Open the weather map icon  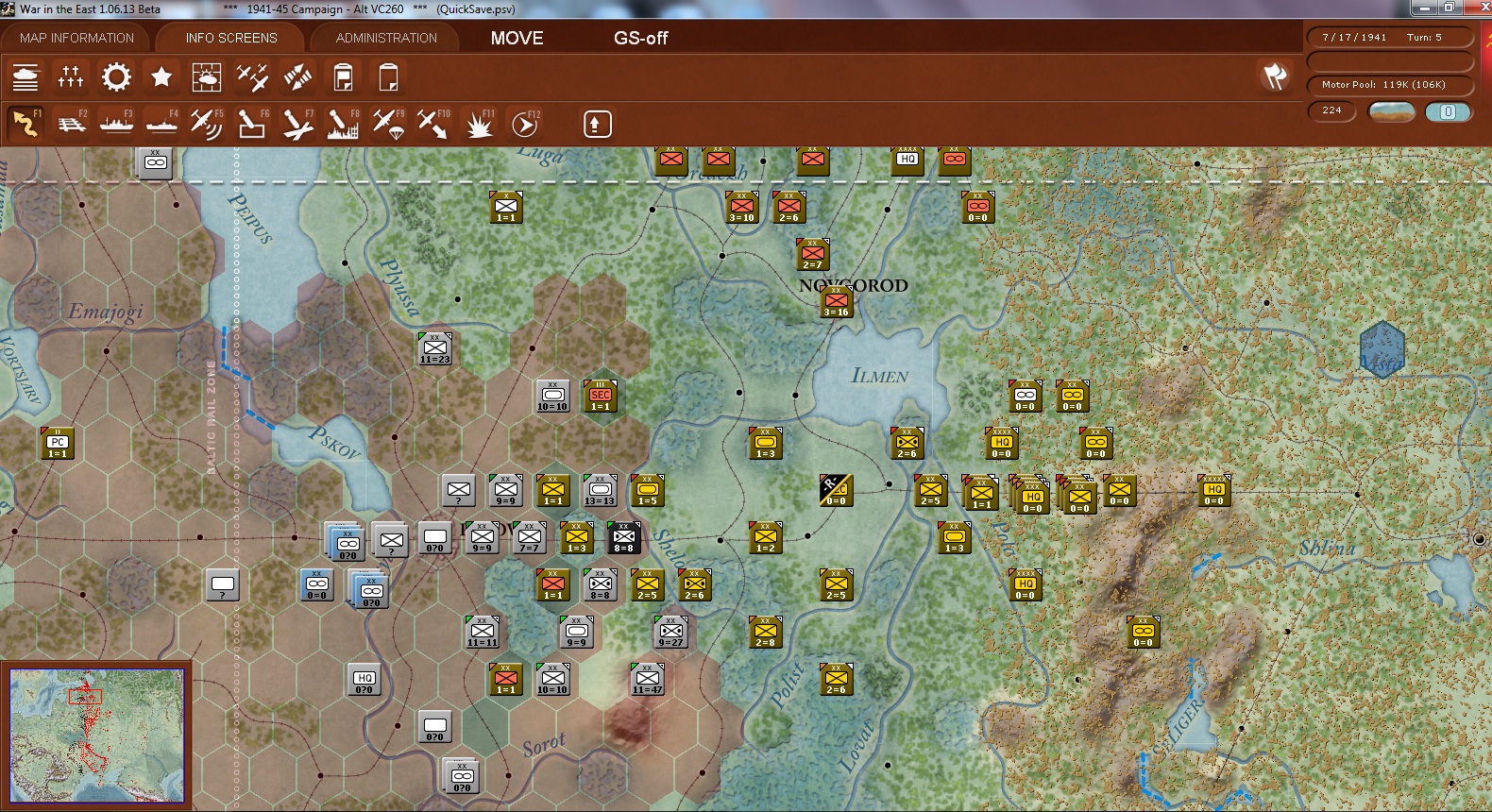207,76
